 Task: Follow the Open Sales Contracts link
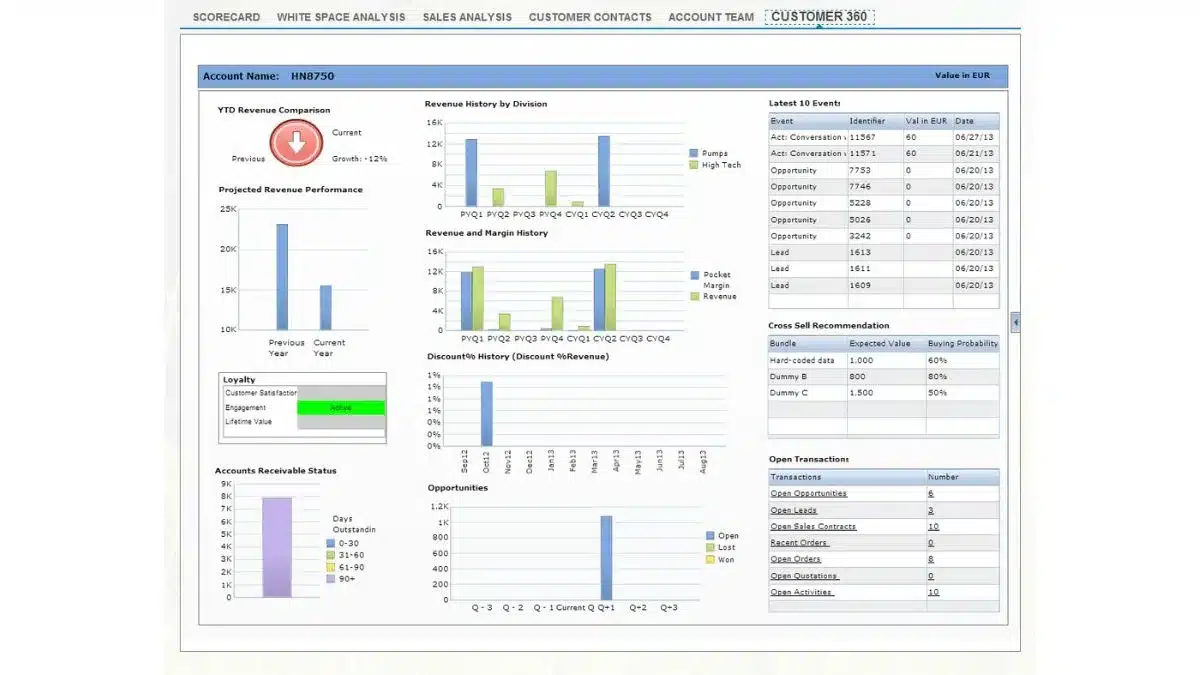point(813,527)
